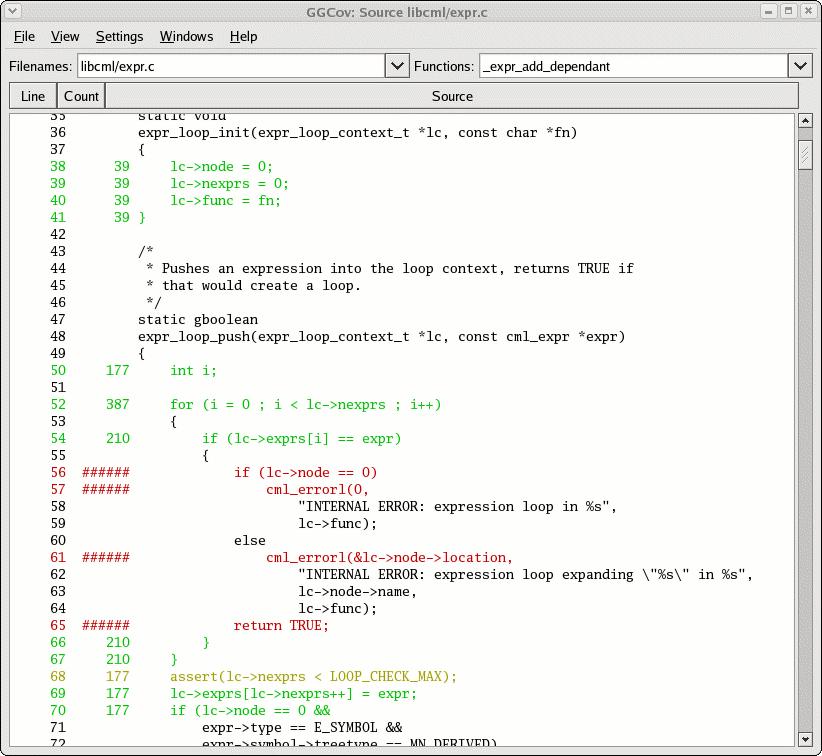Click the Source column header
Screen dimensions: 822x756
(x=452, y=96)
